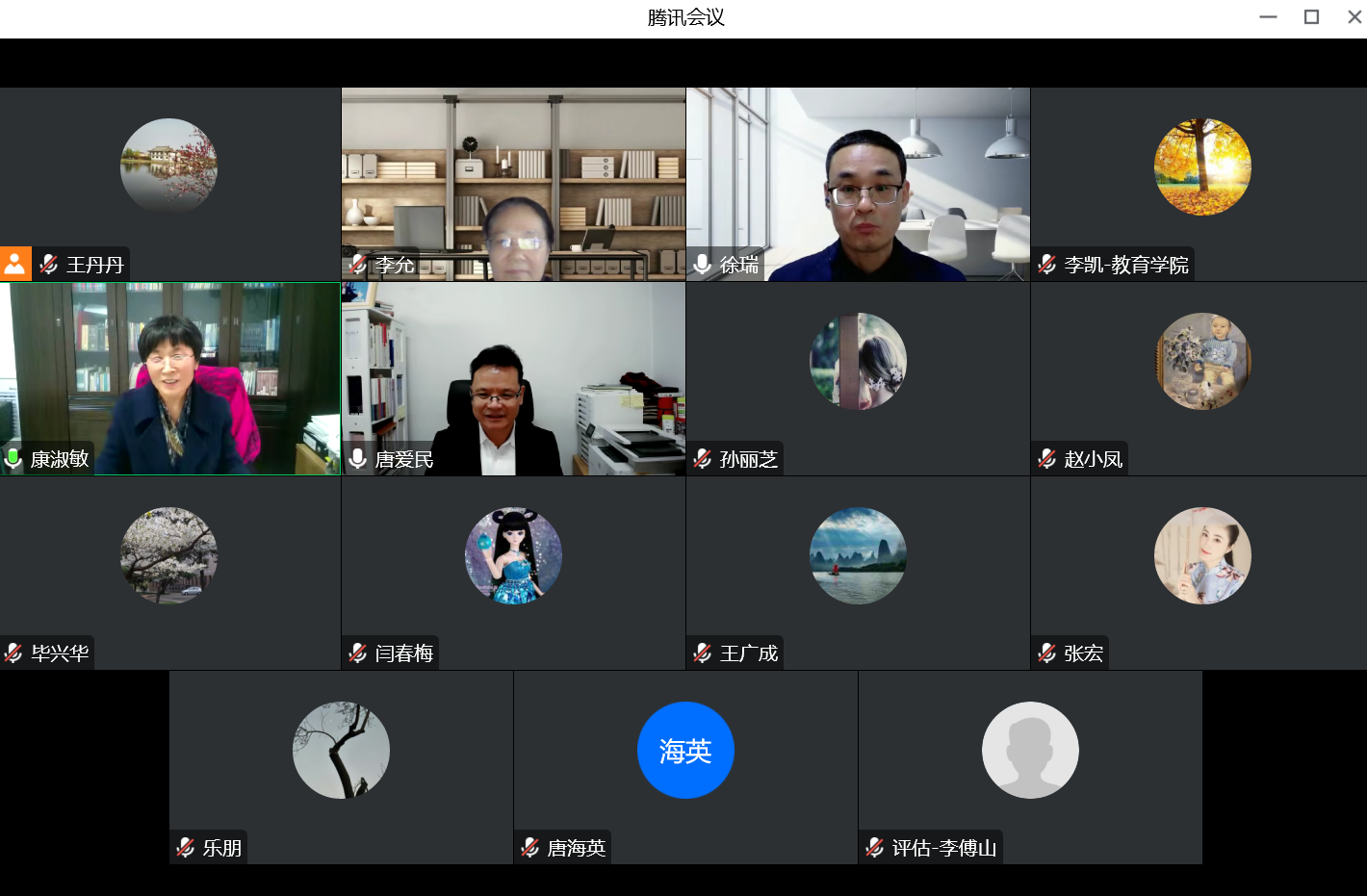This screenshot has width=1367, height=896.
Task: Click 闫春梅's doll avatar
Action: pyautogui.click(x=513, y=555)
